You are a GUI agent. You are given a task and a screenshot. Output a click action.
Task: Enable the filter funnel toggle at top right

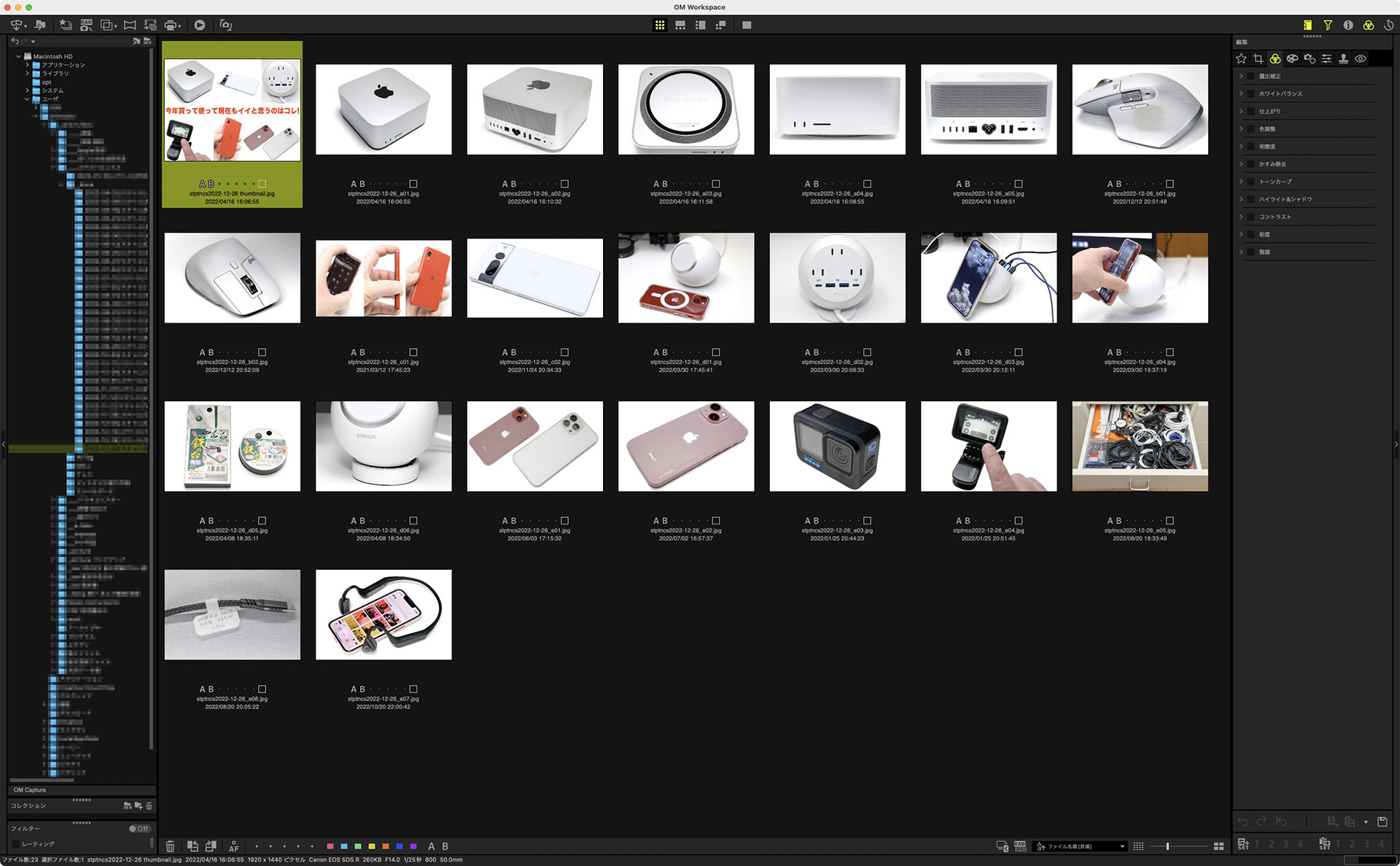1328,25
